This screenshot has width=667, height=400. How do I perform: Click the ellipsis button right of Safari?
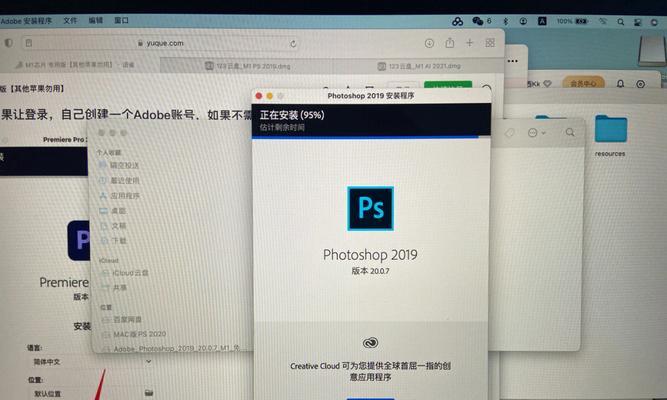[513, 61]
